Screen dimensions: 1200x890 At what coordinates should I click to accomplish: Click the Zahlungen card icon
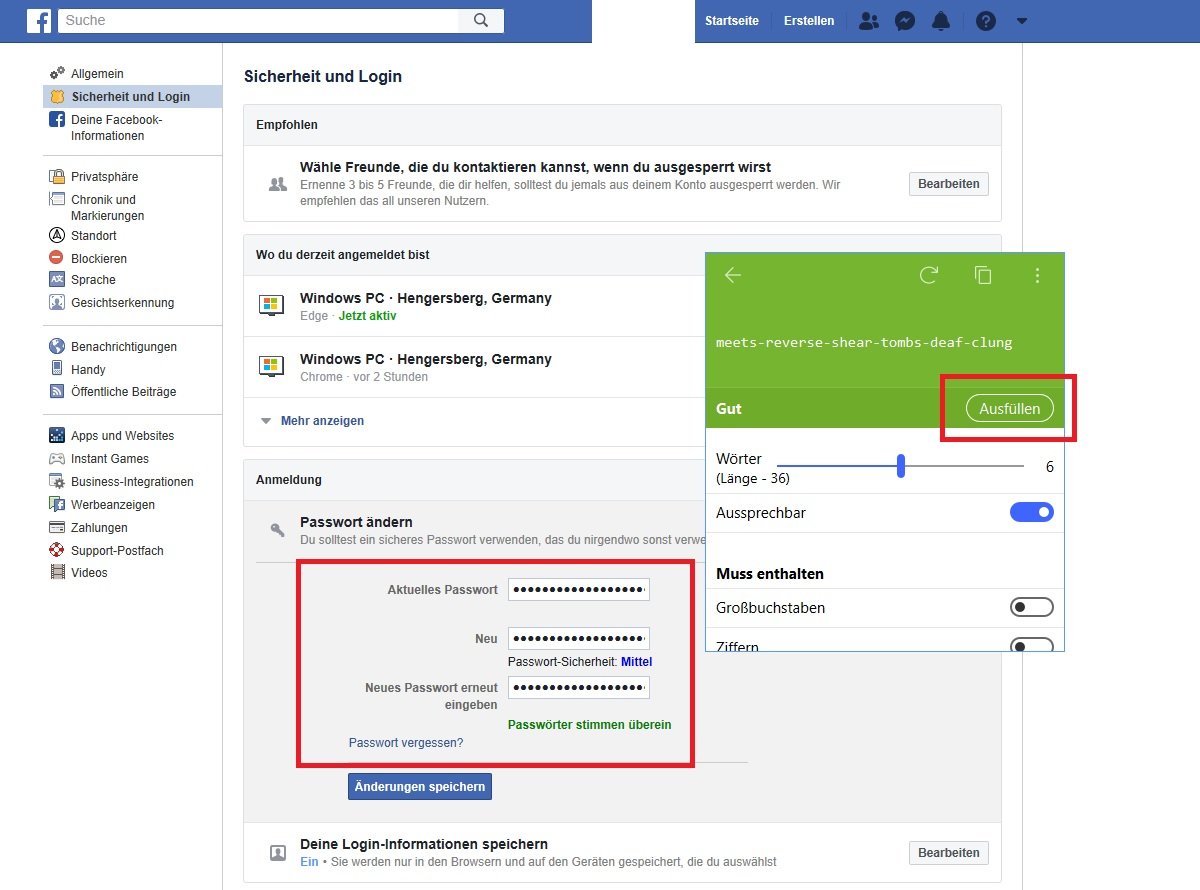(57, 527)
